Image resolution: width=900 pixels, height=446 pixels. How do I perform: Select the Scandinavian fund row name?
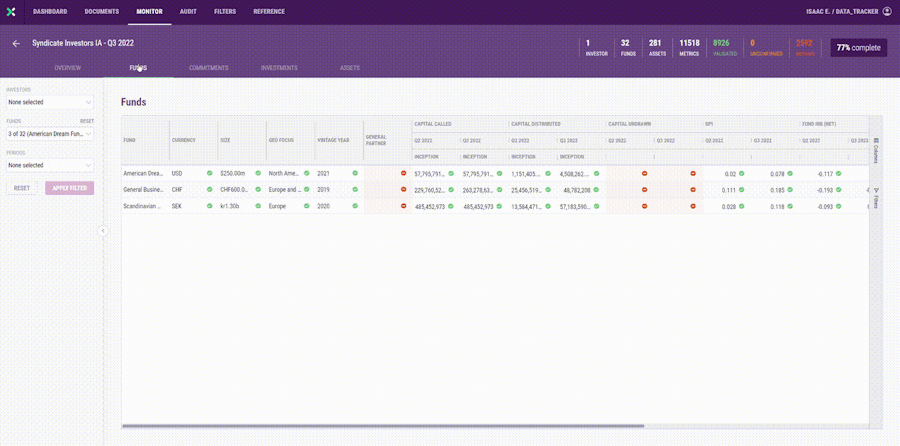pos(143,205)
